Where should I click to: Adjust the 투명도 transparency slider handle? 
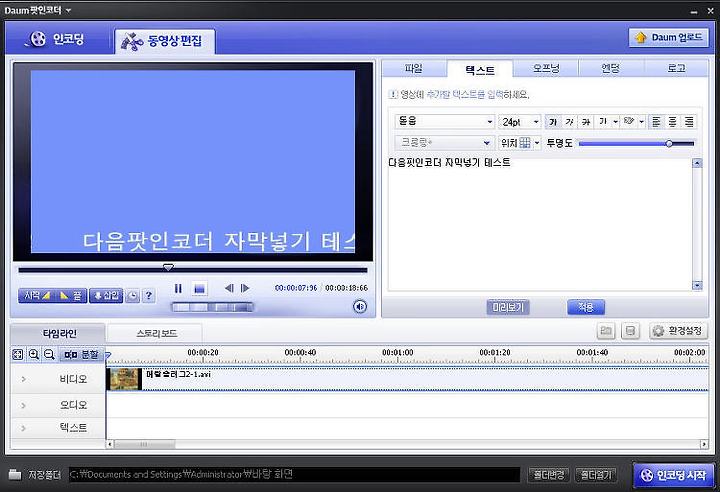(x=669, y=143)
